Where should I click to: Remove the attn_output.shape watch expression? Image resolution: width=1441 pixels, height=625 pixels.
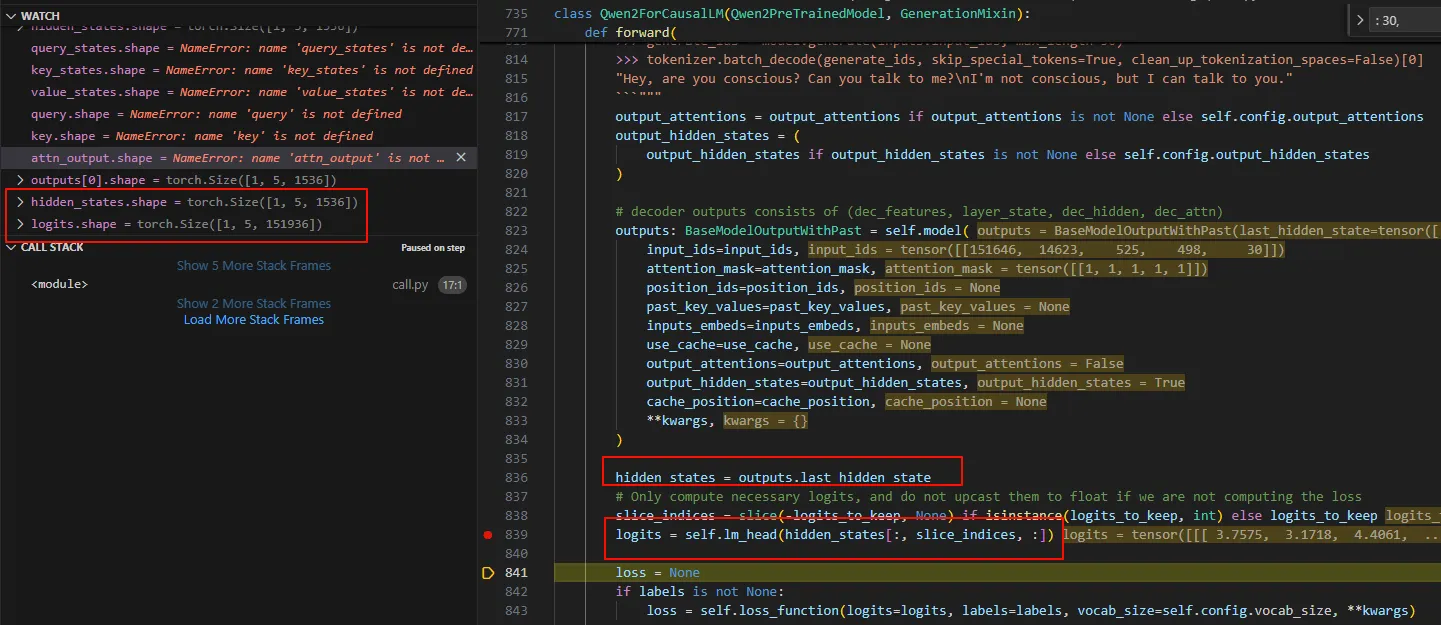coord(461,158)
